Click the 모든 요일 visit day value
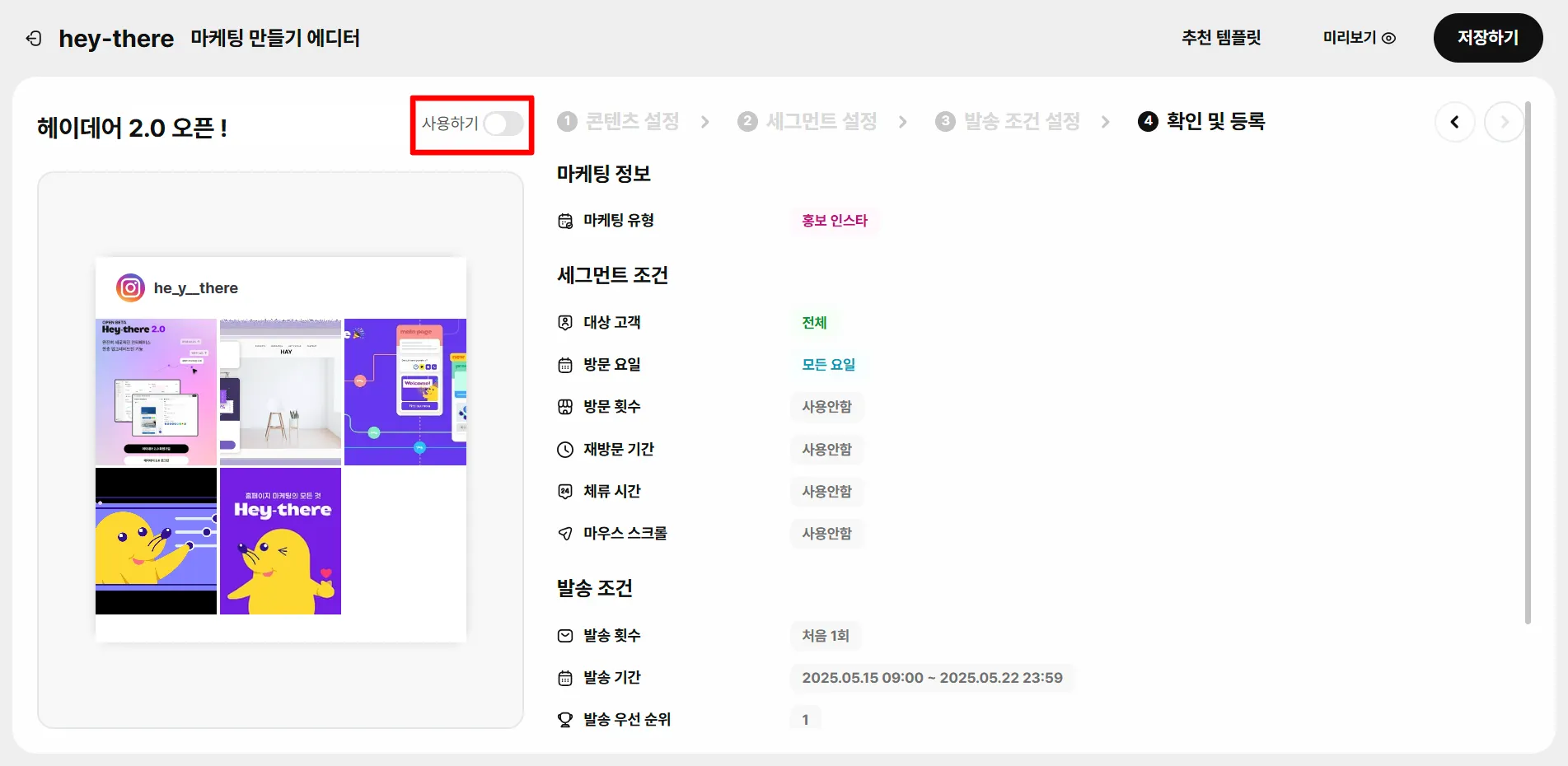 coord(829,365)
